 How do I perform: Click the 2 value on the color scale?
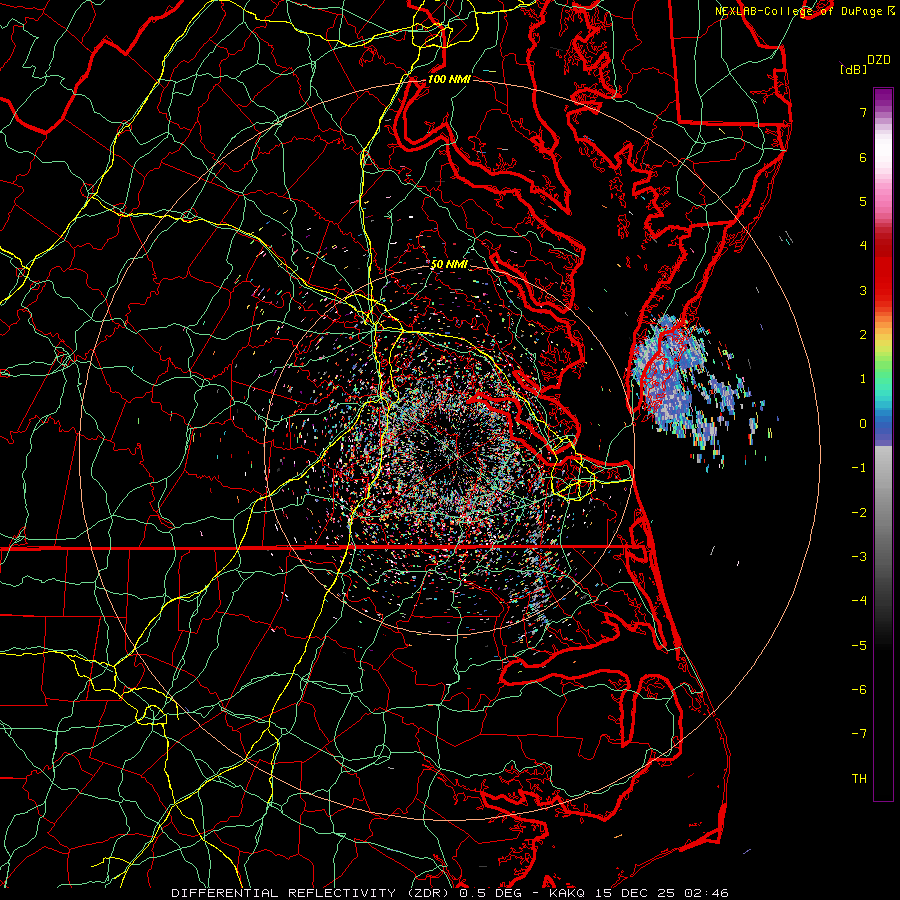(x=863, y=335)
